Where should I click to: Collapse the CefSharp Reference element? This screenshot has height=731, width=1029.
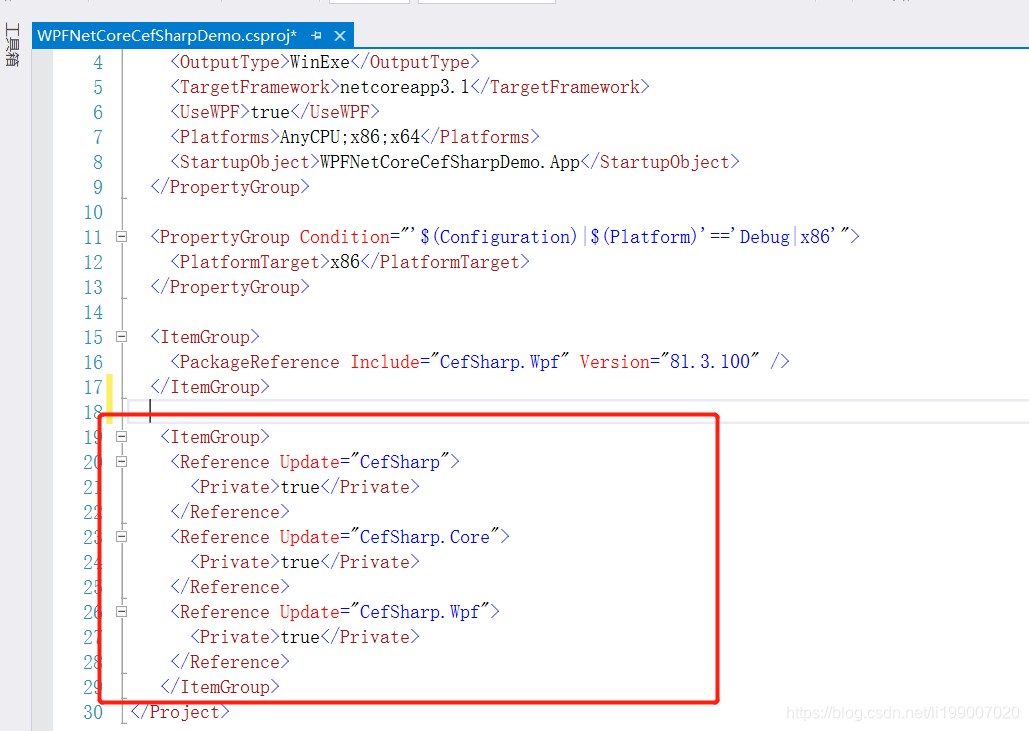click(121, 461)
